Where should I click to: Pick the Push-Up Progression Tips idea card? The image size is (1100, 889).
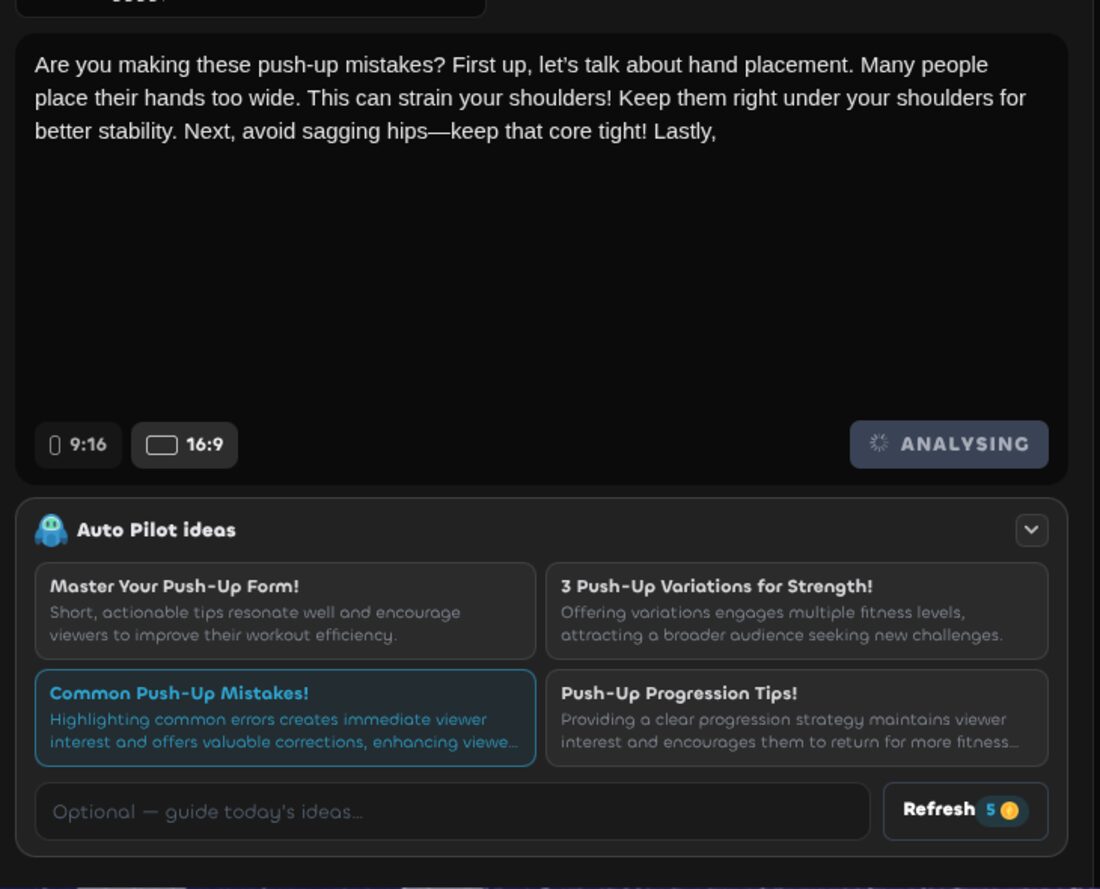[797, 718]
